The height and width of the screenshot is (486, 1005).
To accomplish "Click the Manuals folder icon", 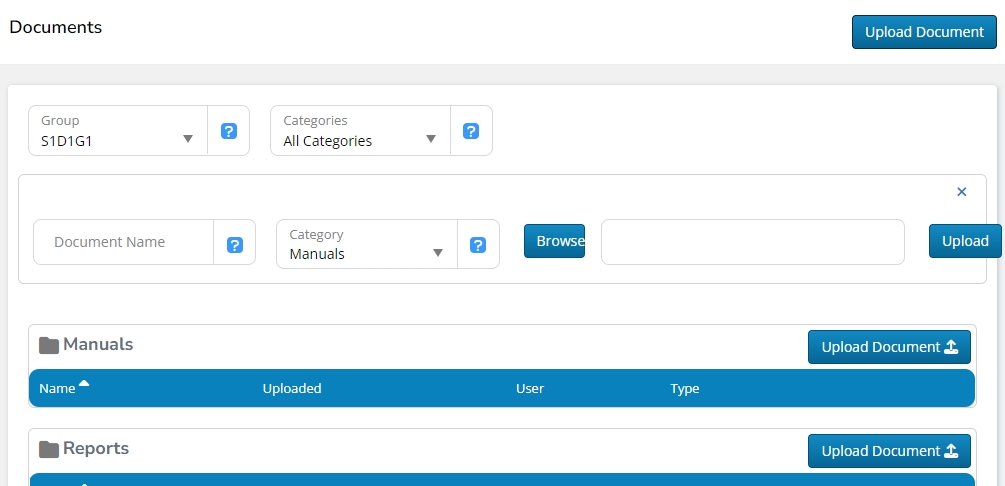I will [x=49, y=345].
